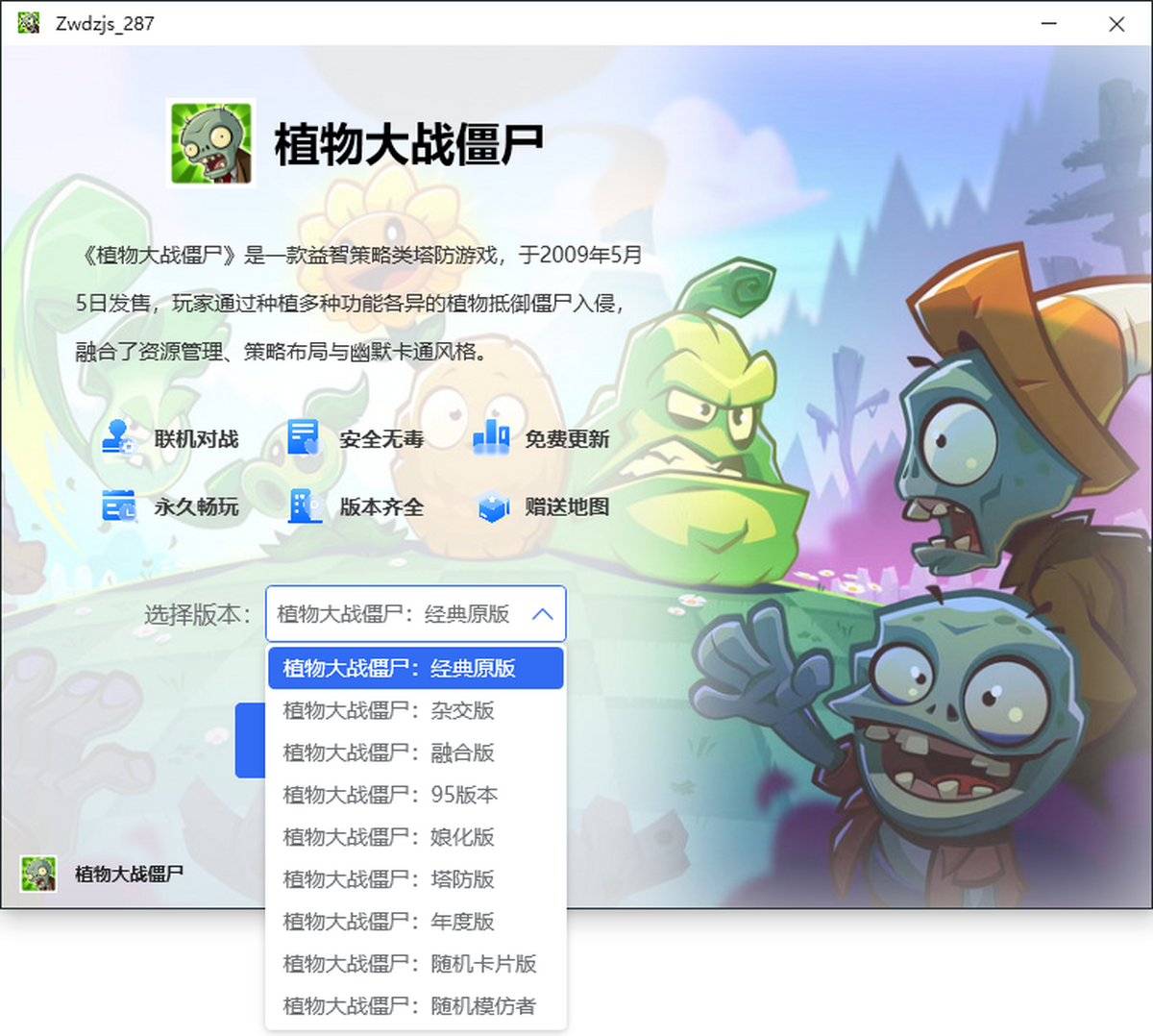Click the 免费更新 bar chart icon
The image size is (1153, 1036).
491,438
